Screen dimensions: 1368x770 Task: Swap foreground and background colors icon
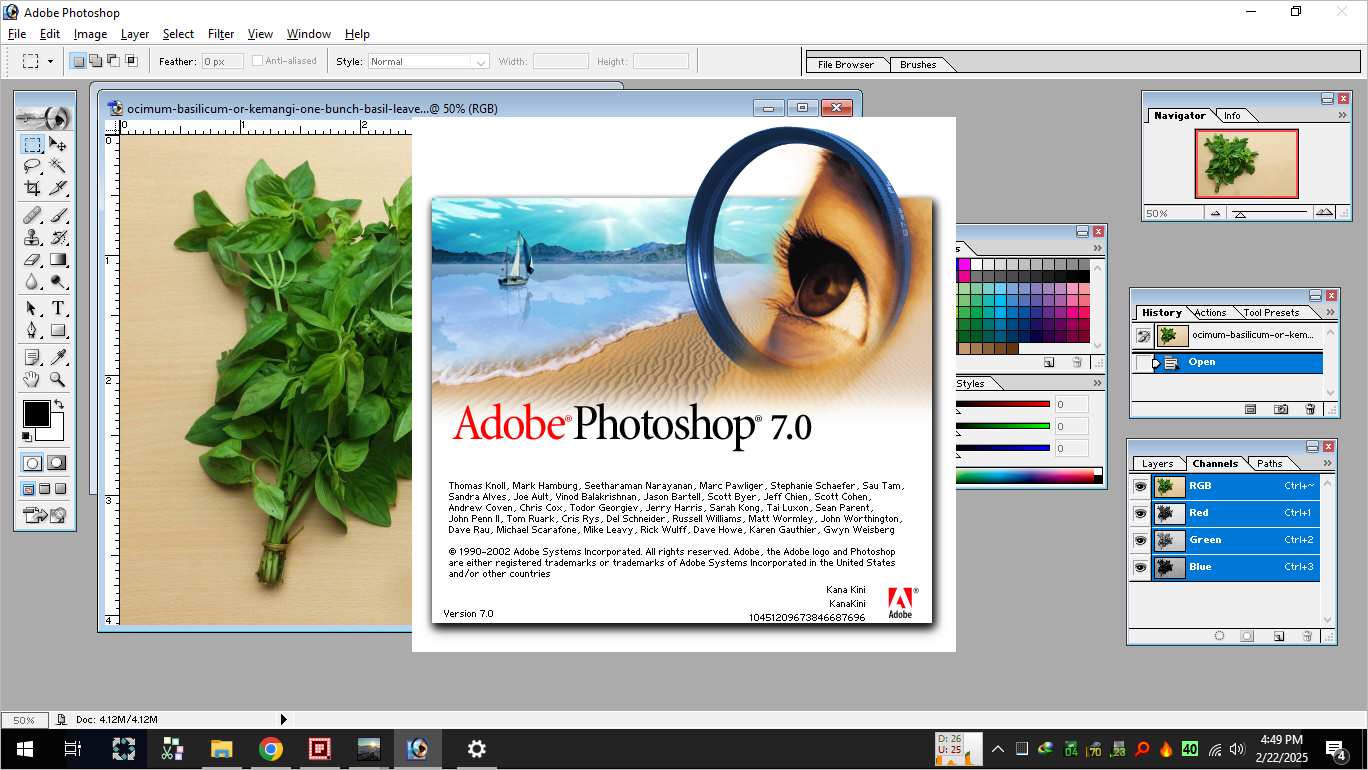pos(59,404)
